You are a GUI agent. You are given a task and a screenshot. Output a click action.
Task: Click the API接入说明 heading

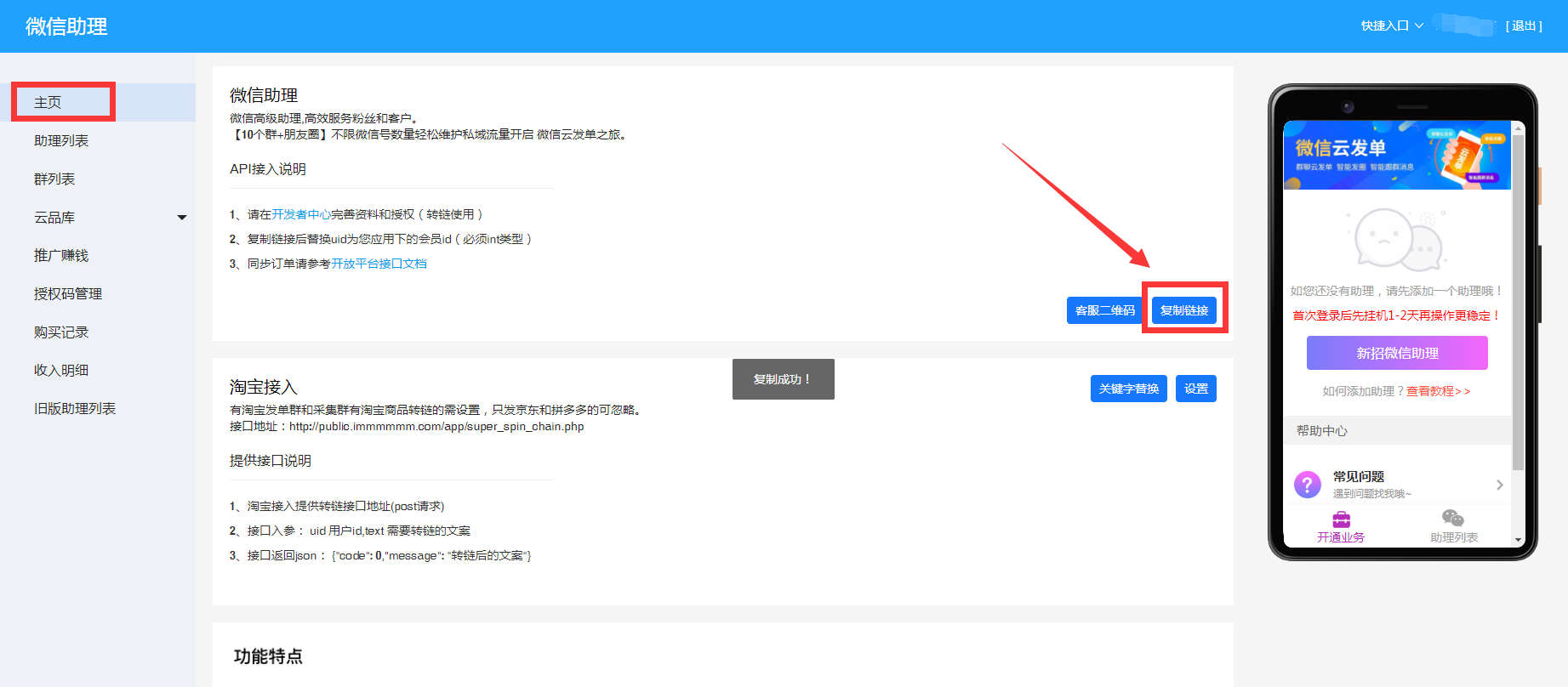268,169
